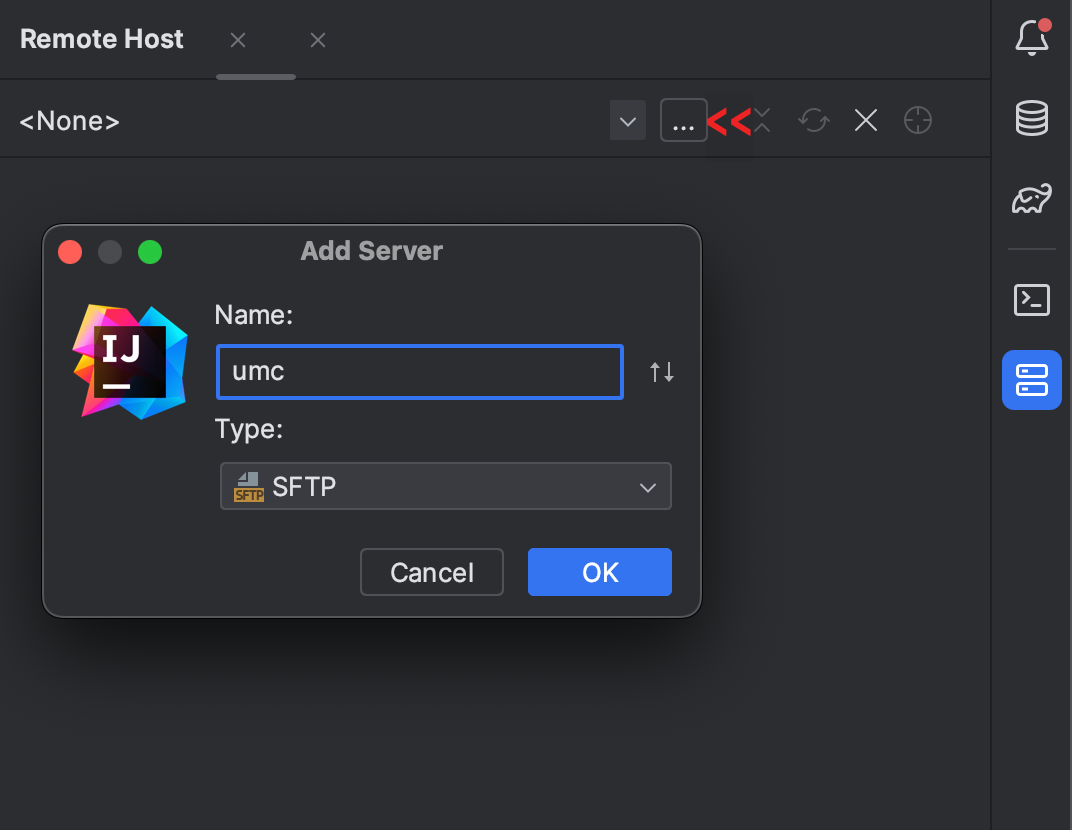Expand the <None> server dropdown arrow

[x=628, y=121]
